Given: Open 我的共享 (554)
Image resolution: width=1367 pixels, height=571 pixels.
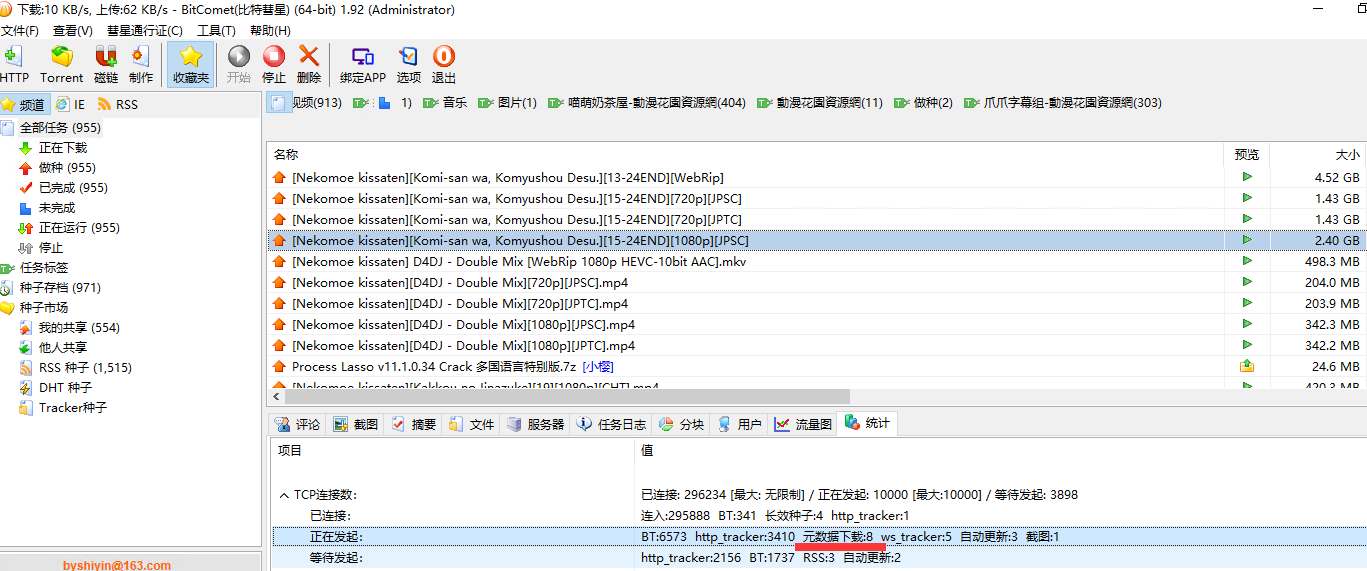Looking at the screenshot, I should click(79, 328).
